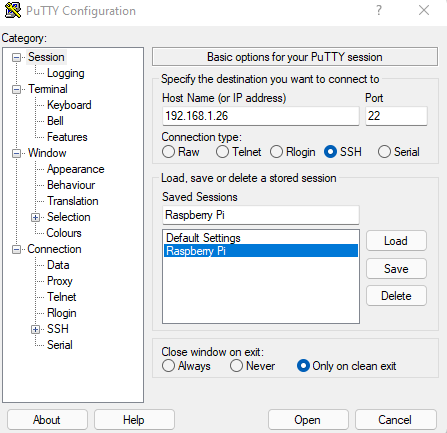The height and width of the screenshot is (433, 447).
Task: Click Open to start the connection
Action: pyautogui.click(x=308, y=420)
